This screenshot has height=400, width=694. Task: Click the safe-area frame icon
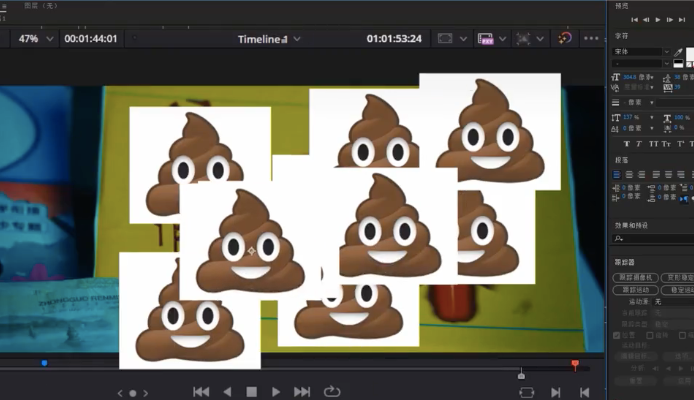[x=445, y=38]
